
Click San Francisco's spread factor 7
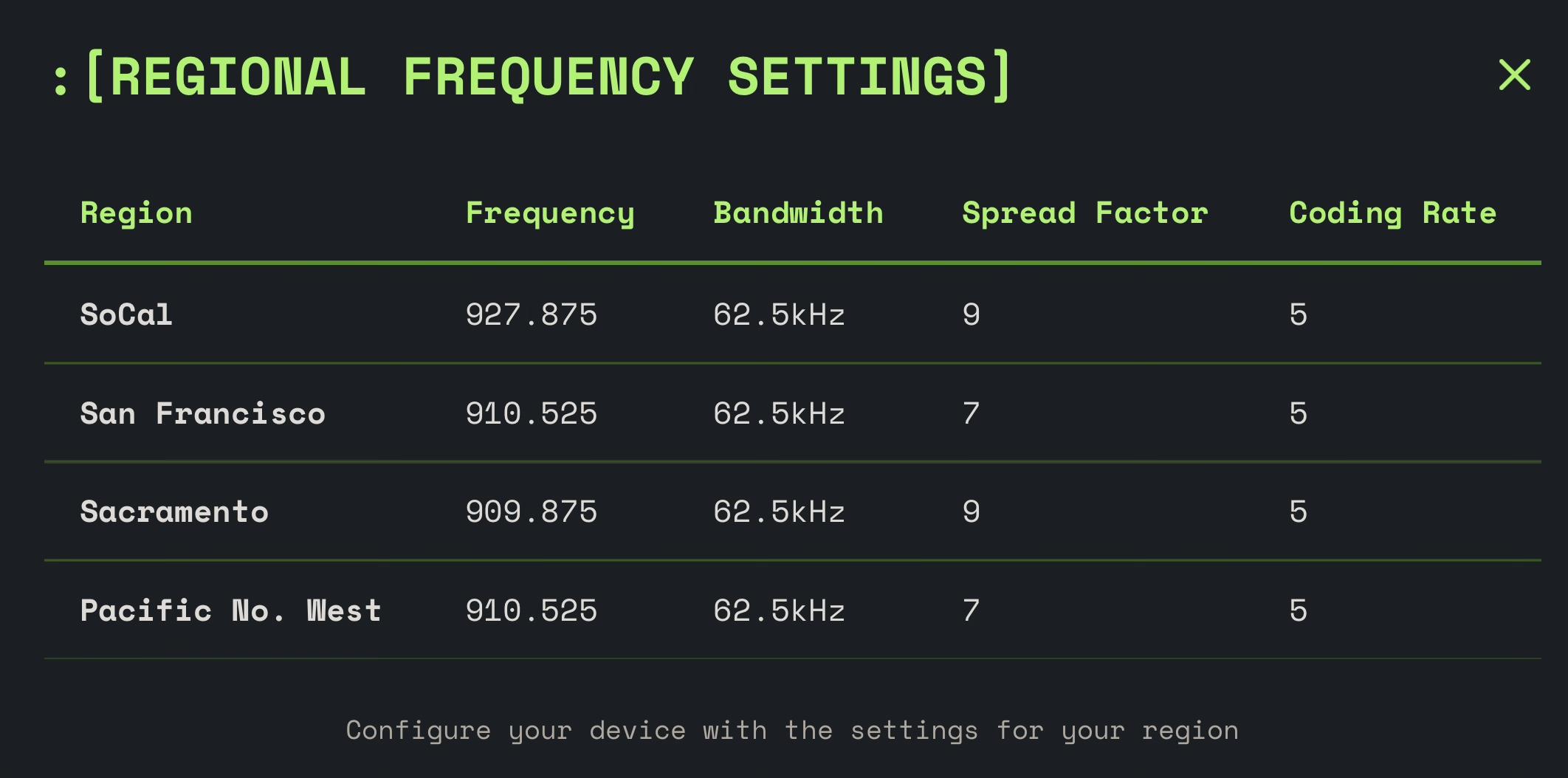pos(972,414)
